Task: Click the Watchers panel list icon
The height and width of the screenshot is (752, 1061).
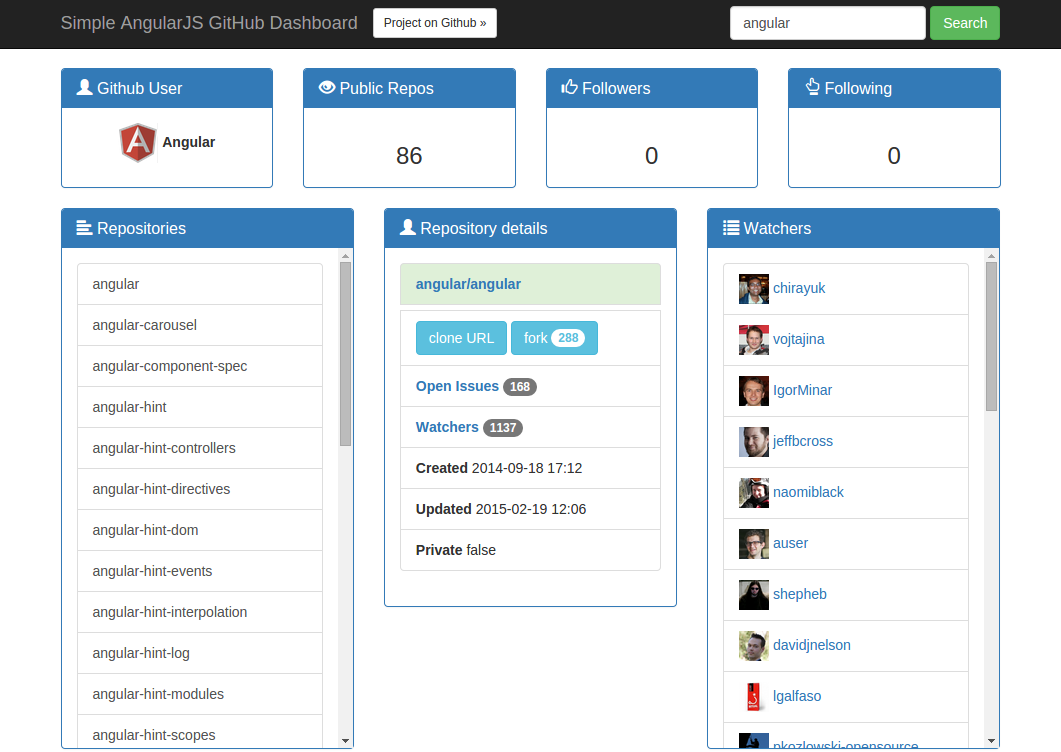Action: coord(731,228)
